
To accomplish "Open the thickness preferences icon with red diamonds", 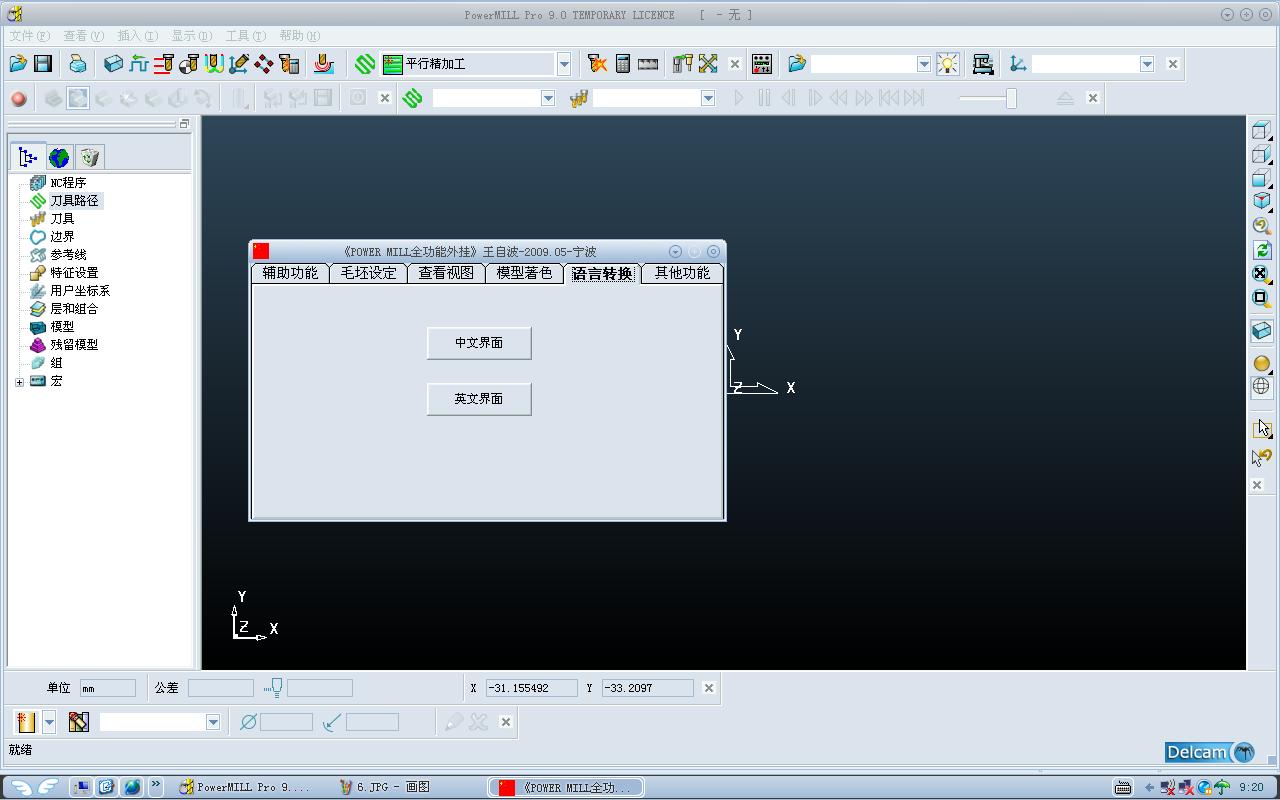I will [264, 64].
